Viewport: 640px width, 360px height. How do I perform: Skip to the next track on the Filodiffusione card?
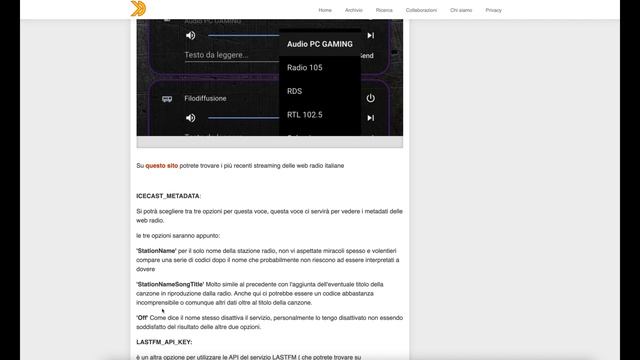click(371, 118)
